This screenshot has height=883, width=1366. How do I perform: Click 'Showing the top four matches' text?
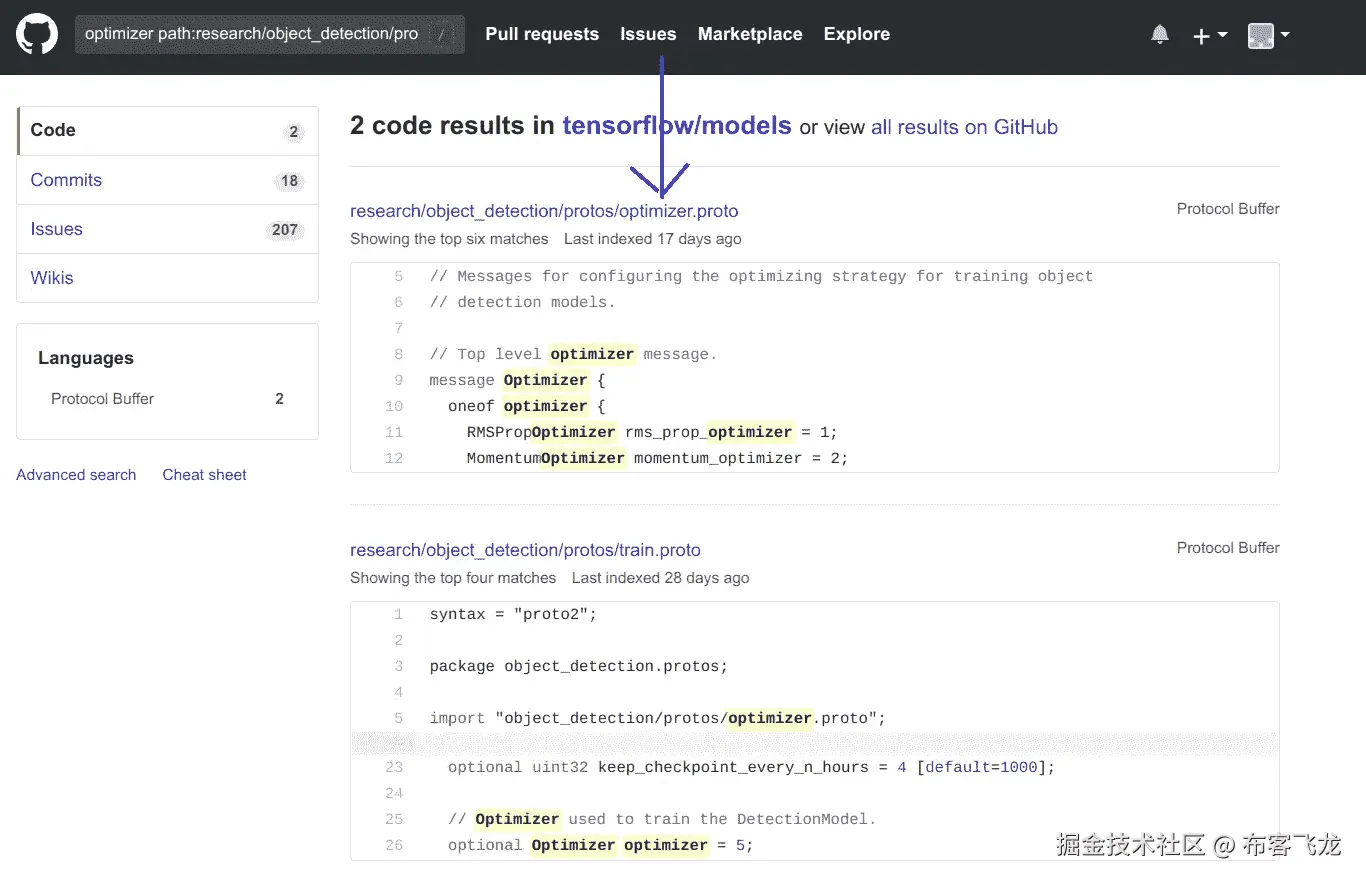[453, 578]
